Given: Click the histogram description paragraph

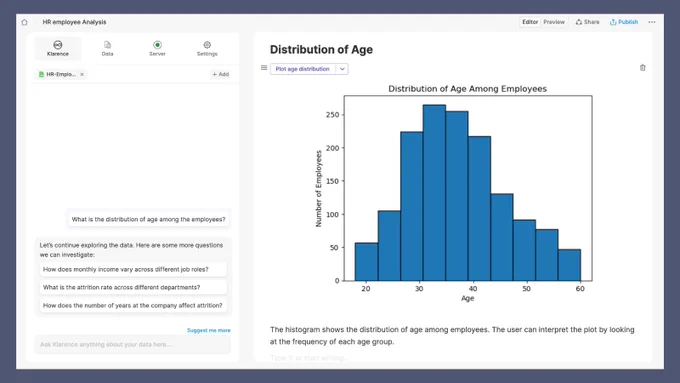Looking at the screenshot, I should [x=452, y=336].
